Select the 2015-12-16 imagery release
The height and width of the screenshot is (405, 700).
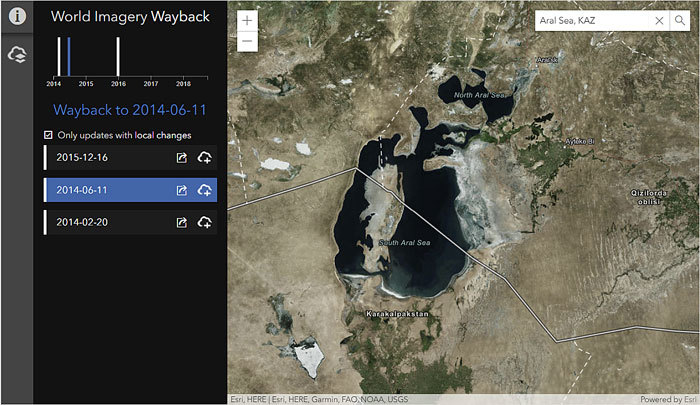(x=130, y=158)
